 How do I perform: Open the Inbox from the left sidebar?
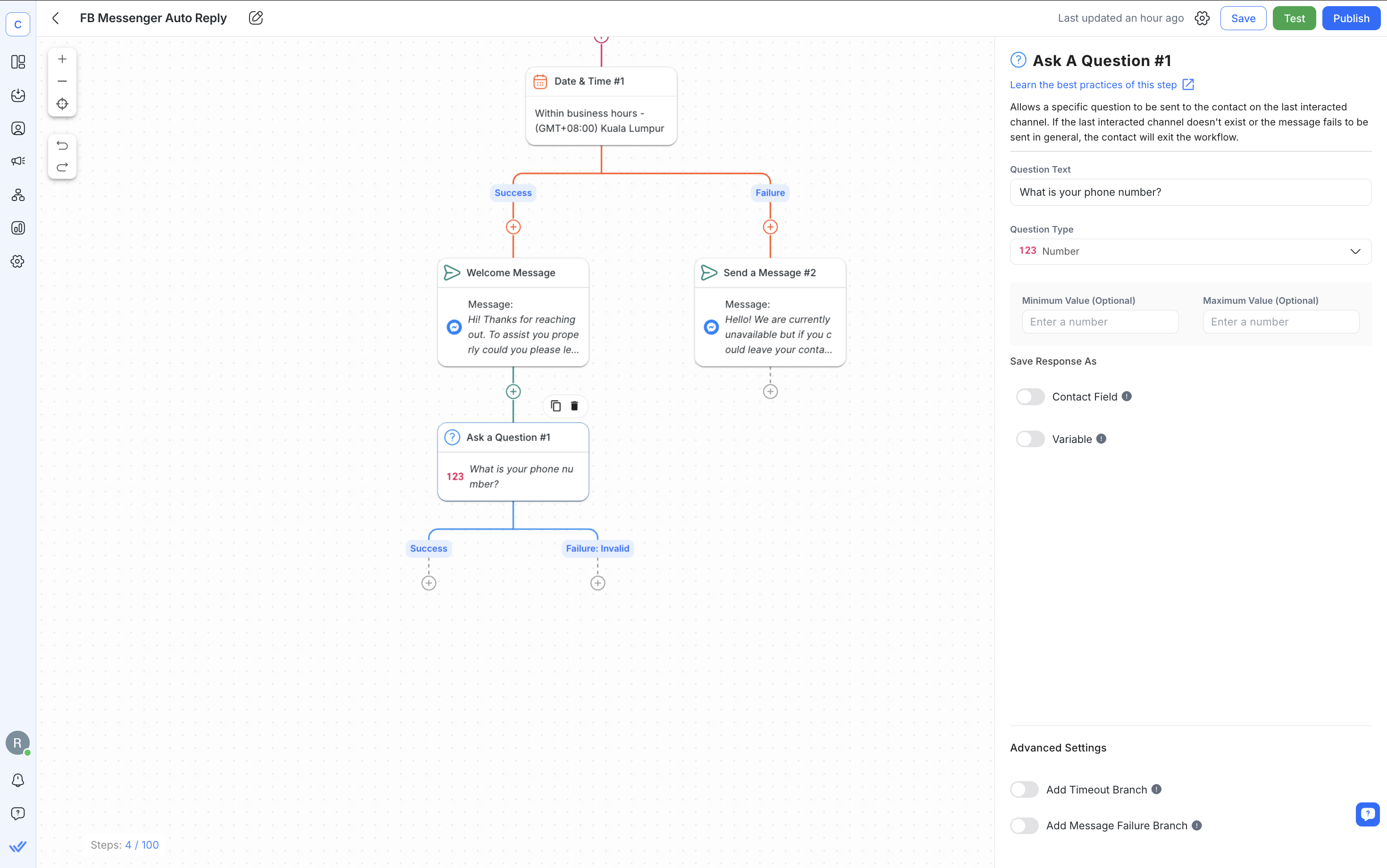(x=18, y=96)
